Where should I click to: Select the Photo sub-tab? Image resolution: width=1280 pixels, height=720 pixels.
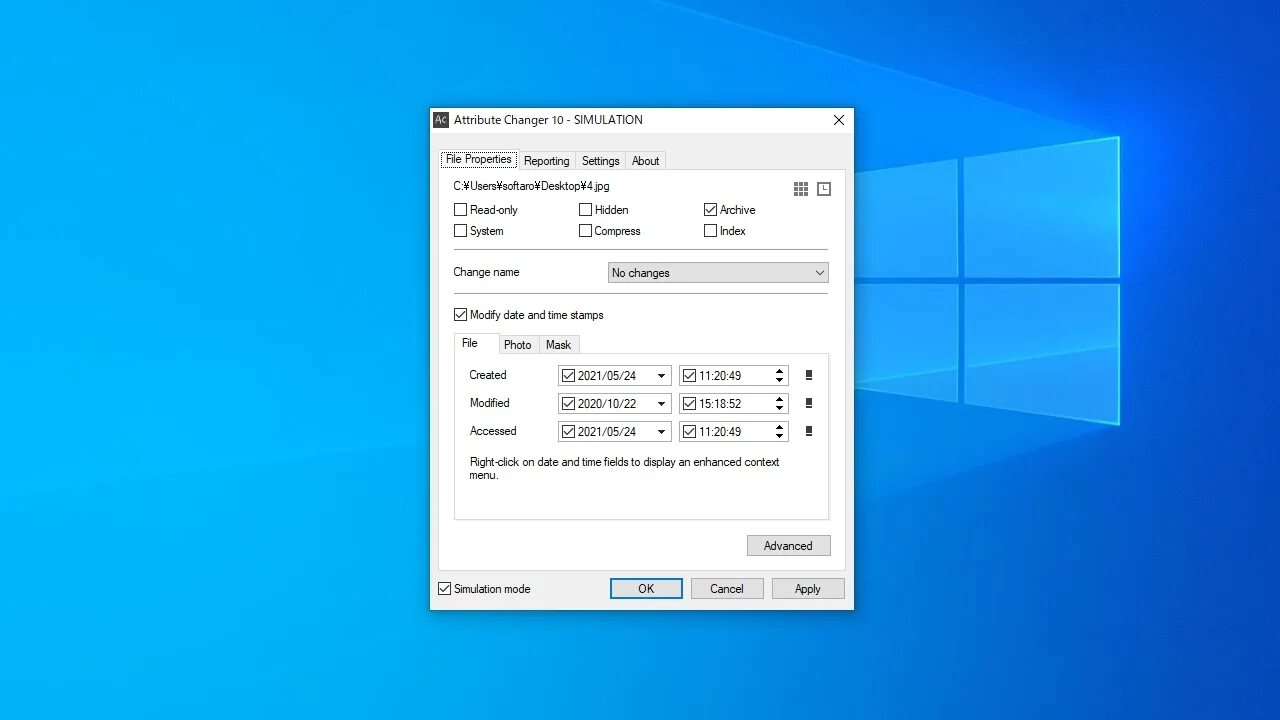pyautogui.click(x=518, y=345)
